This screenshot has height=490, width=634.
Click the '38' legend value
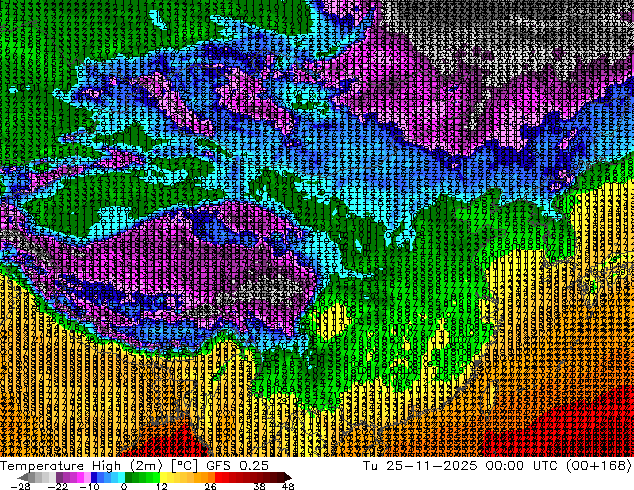click(x=260, y=486)
